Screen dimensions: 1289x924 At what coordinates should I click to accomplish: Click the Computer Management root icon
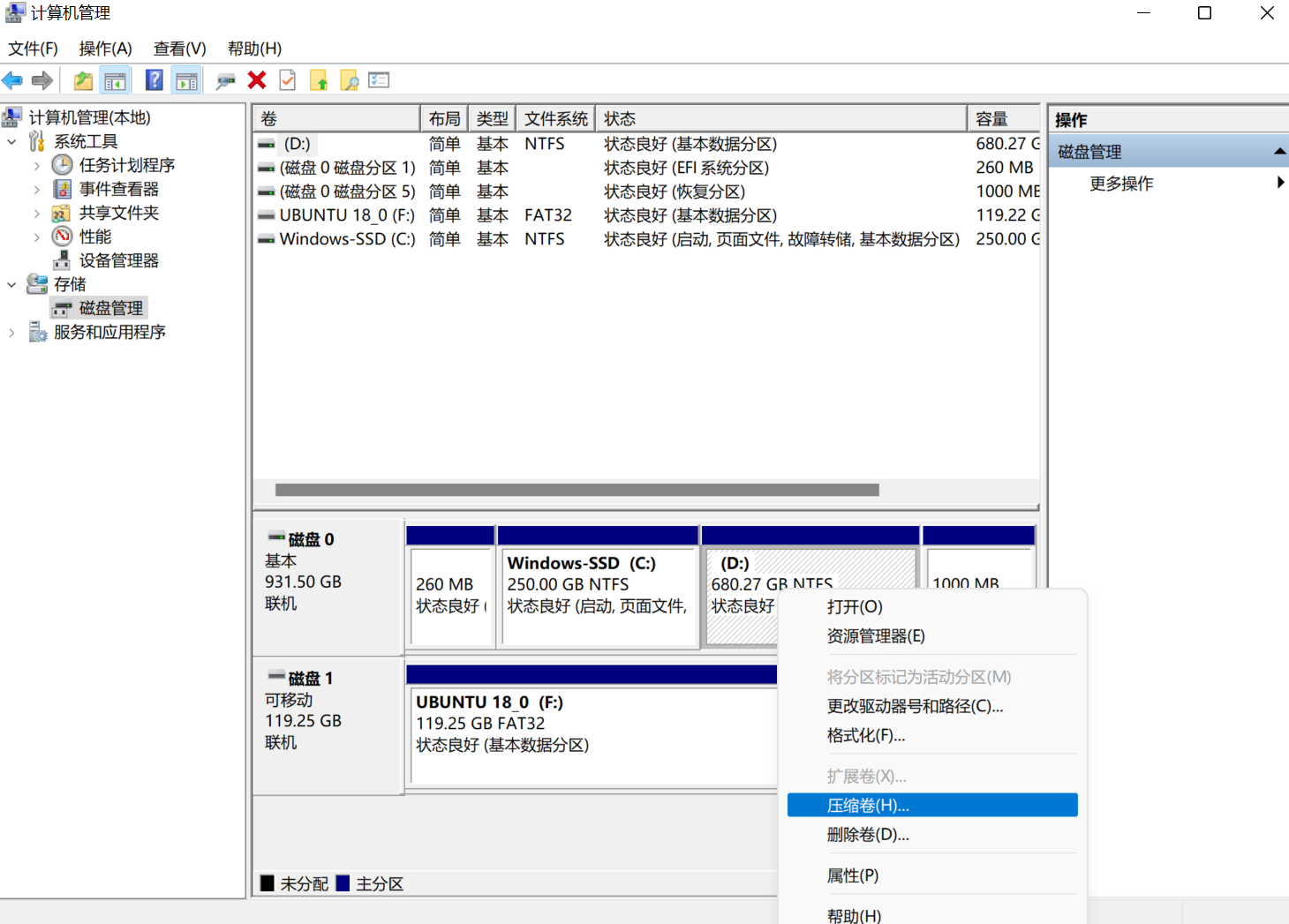point(12,117)
